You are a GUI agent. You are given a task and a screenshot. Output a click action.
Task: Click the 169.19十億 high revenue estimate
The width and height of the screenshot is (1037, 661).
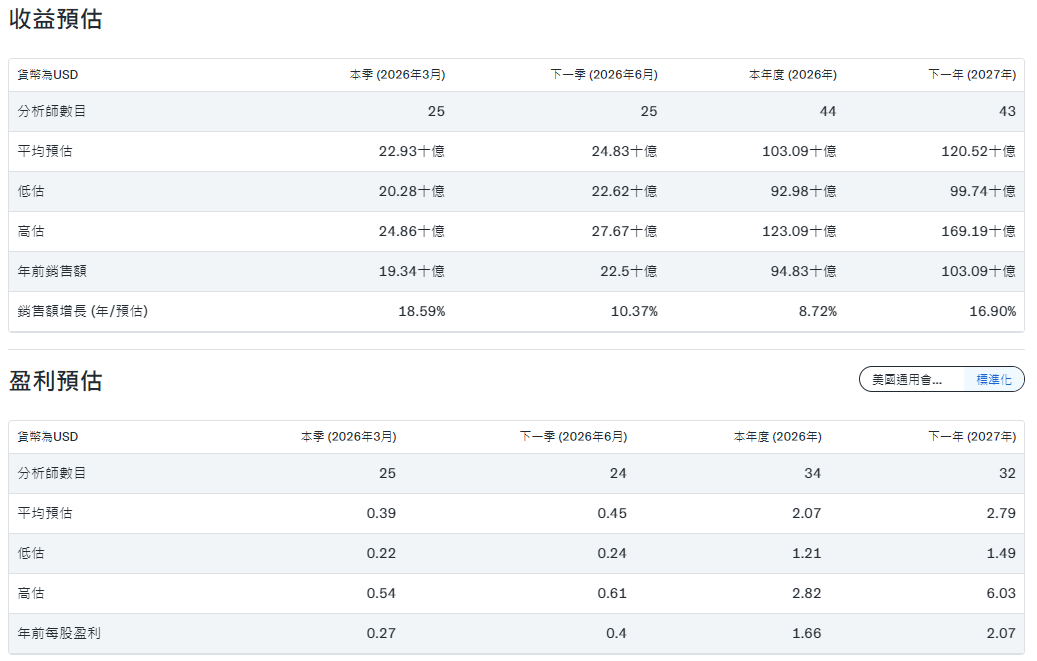(982, 231)
